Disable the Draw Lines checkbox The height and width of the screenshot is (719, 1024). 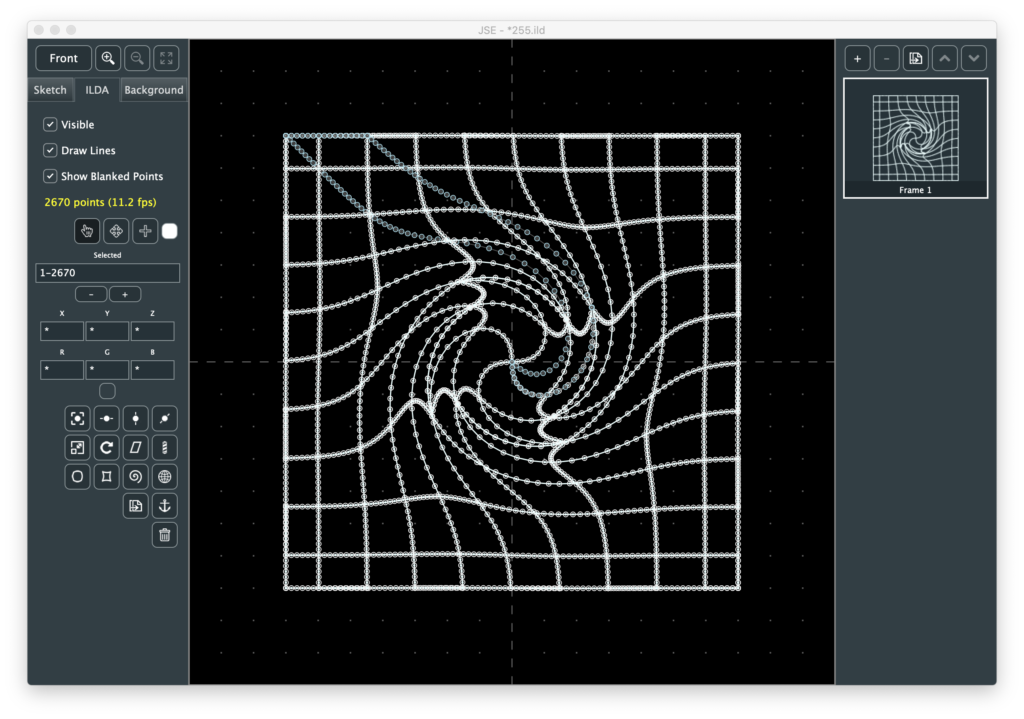(x=50, y=151)
